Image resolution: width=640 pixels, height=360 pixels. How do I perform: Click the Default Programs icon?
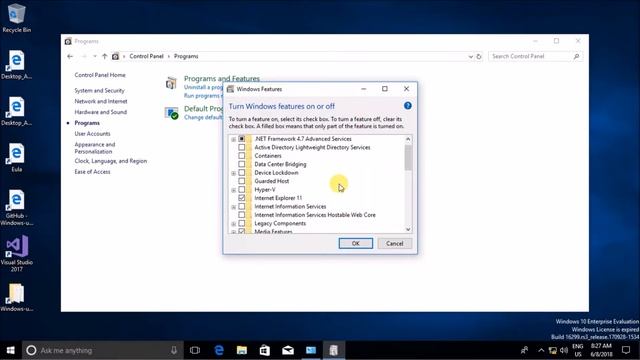pyautogui.click(x=171, y=113)
